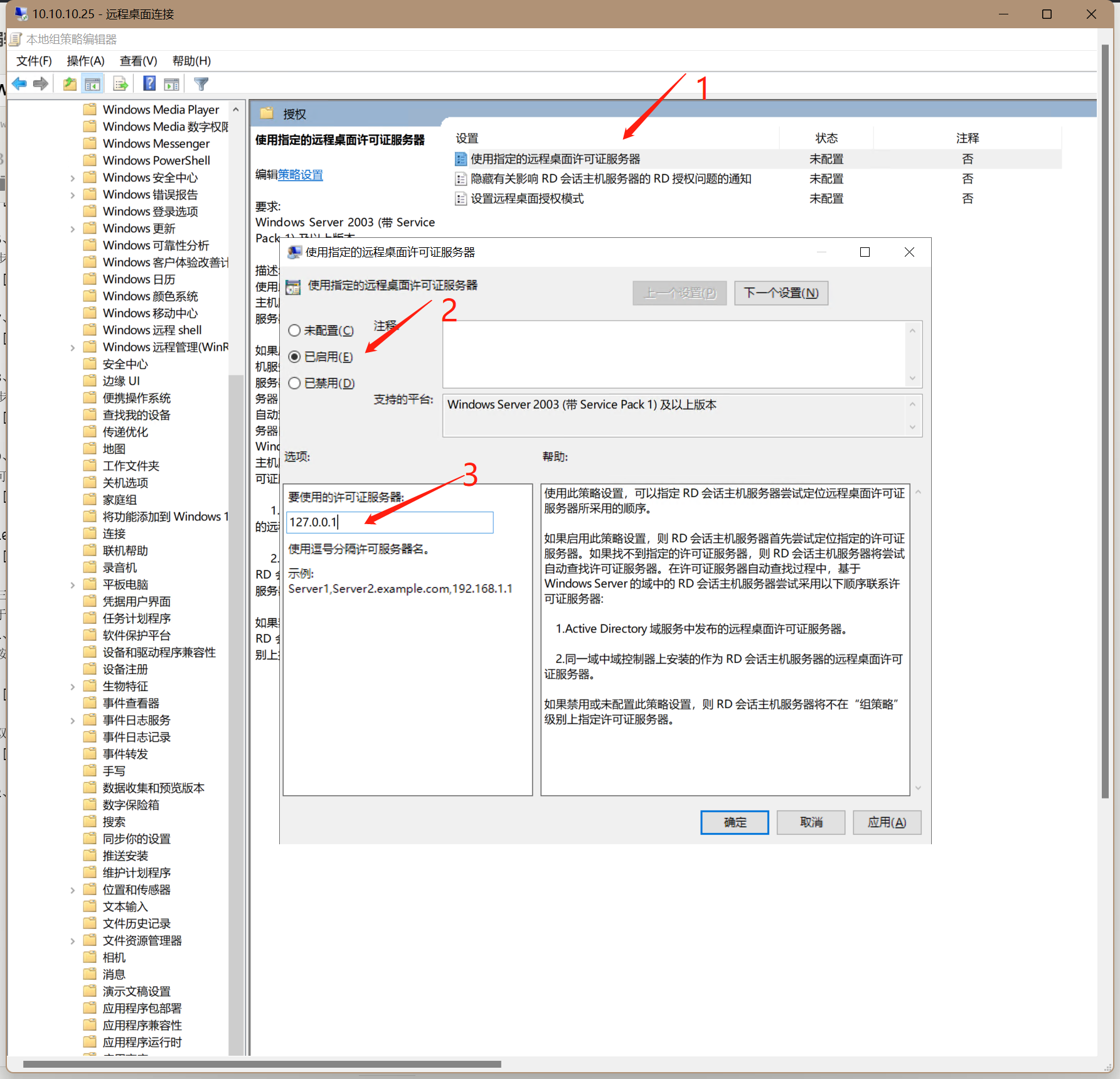Click the policy icon beside 隐藏有关影响 RD row
Viewport: 1120px width, 1079px height.
click(x=461, y=179)
